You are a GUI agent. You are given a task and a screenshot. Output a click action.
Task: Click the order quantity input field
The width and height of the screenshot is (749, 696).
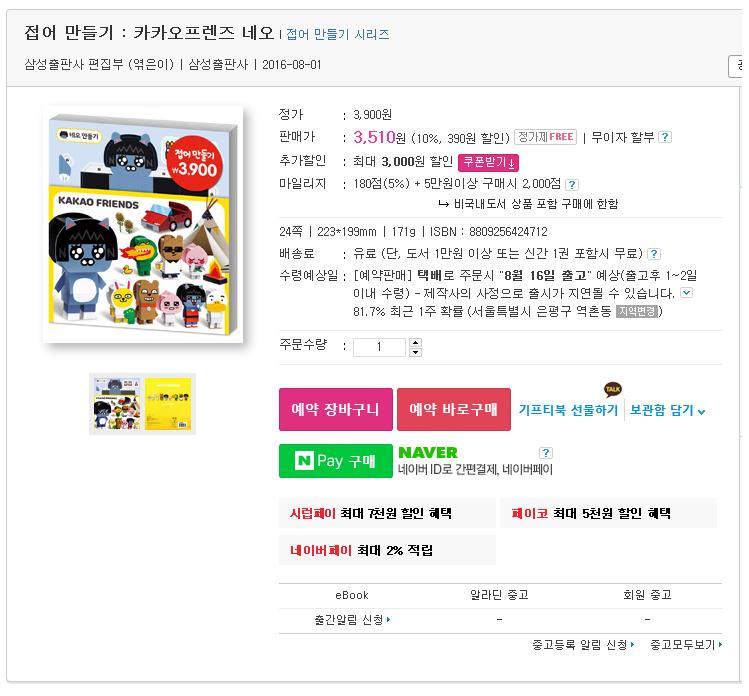pos(379,347)
